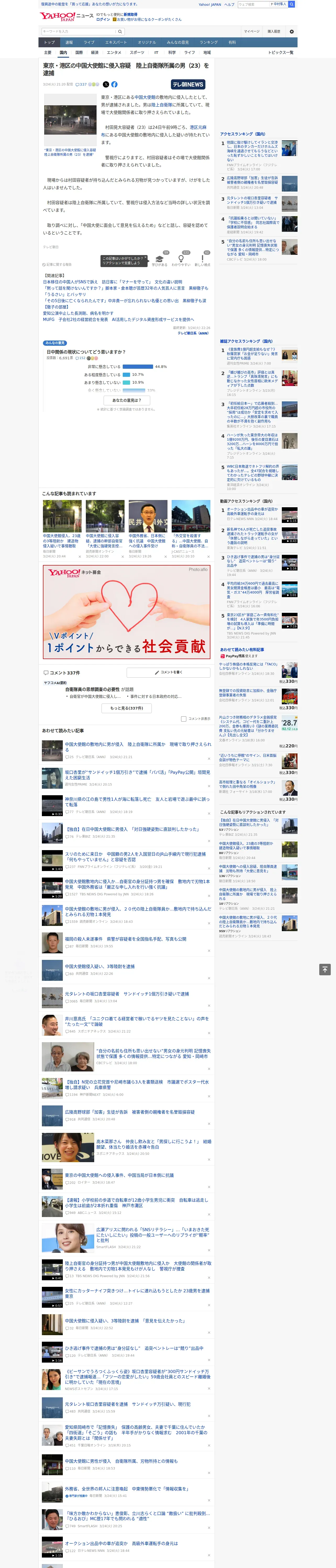Viewport: 336px width, 1568px height.
Task: Click the blue web search magnifier button
Action: [292, 4]
